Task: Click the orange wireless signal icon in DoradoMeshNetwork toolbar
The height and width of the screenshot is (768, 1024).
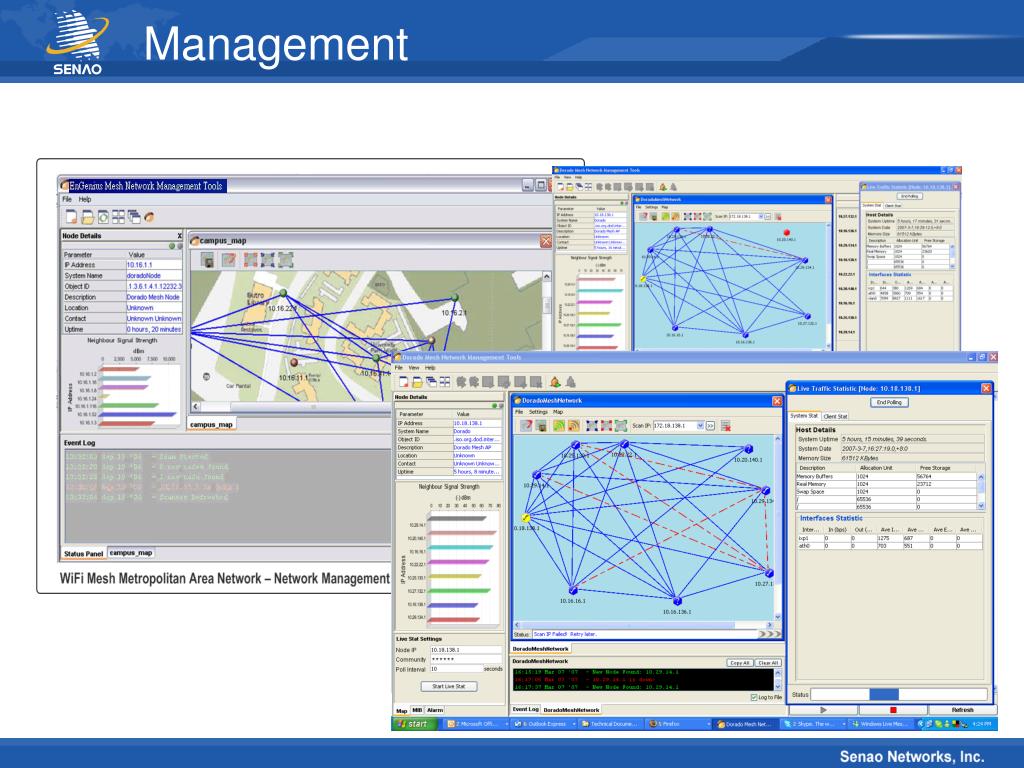Action: pyautogui.click(x=573, y=426)
